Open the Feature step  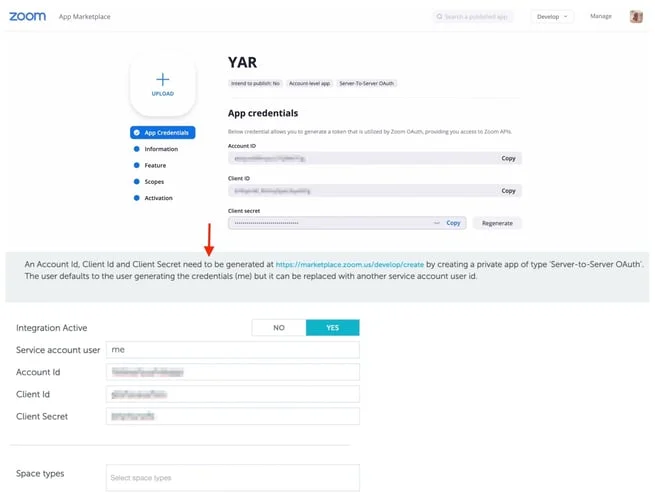click(155, 165)
